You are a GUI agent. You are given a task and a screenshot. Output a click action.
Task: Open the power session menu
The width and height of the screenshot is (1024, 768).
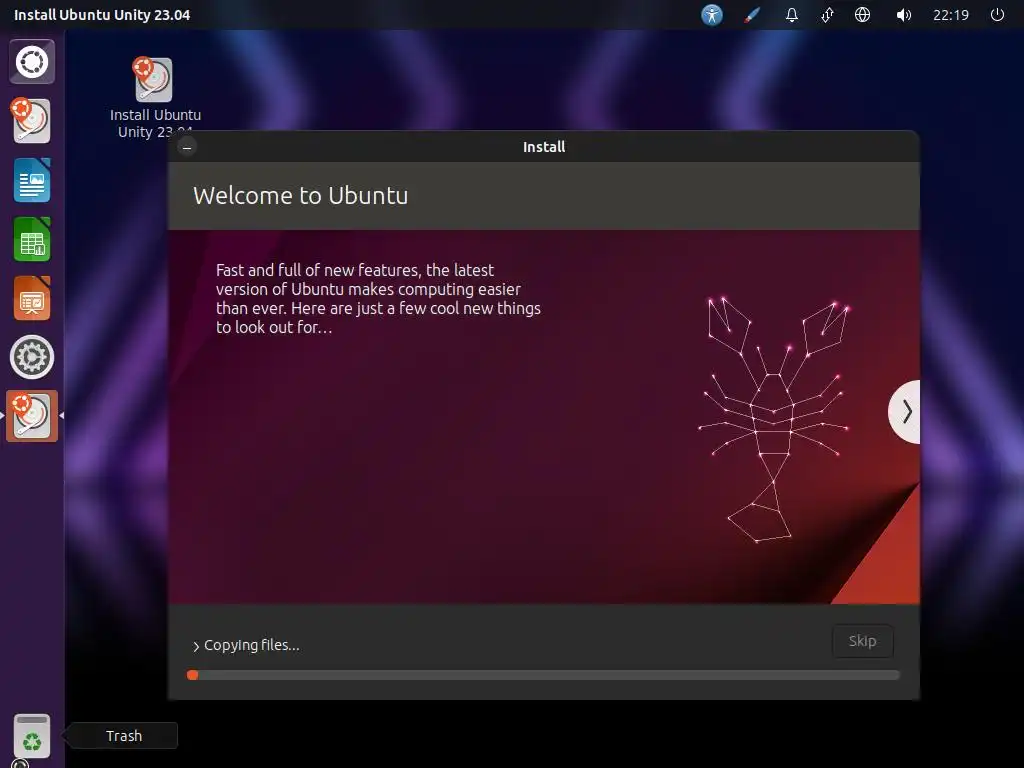coord(997,14)
